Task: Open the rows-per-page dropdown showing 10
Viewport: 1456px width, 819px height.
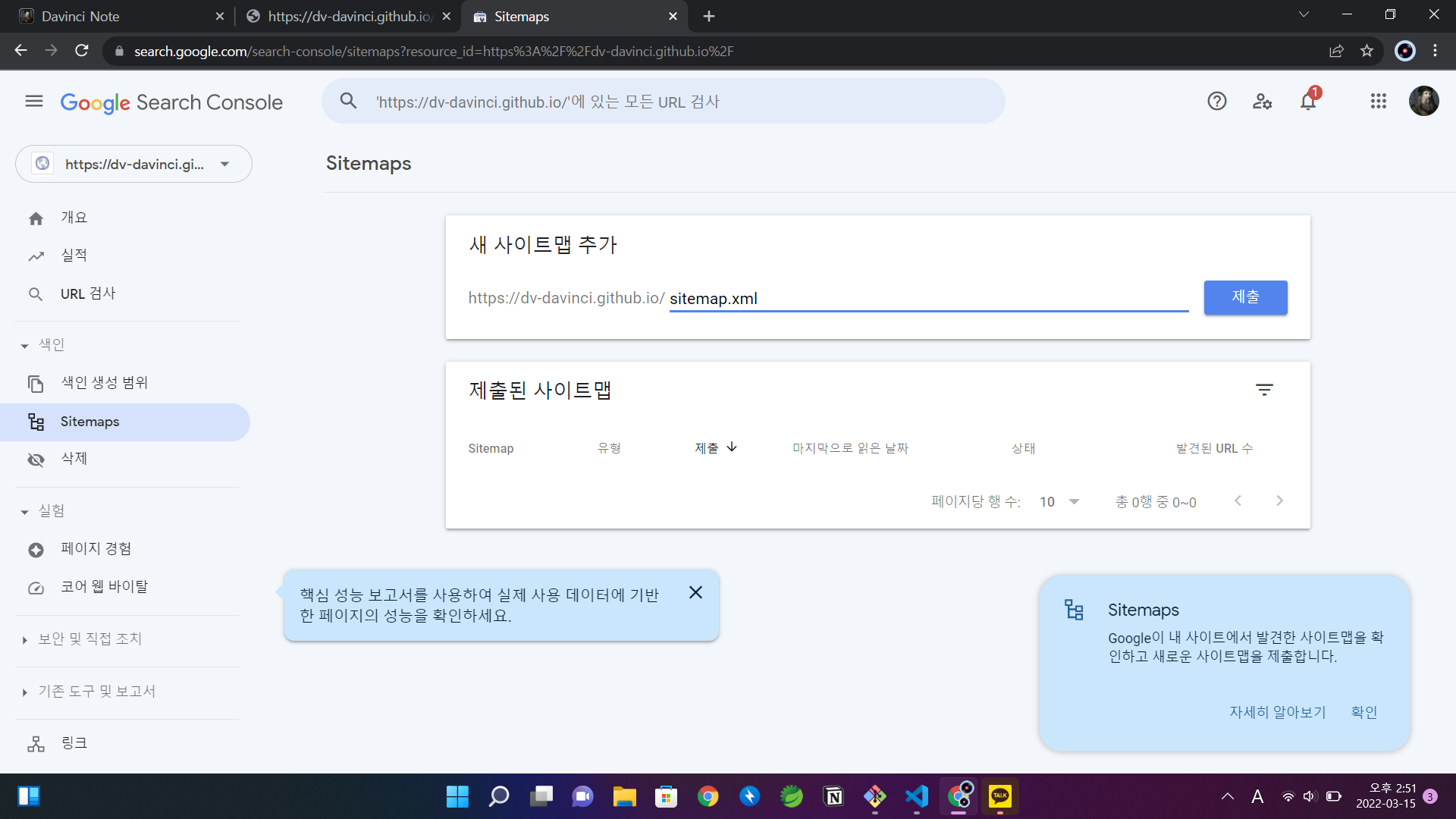Action: [1059, 500]
